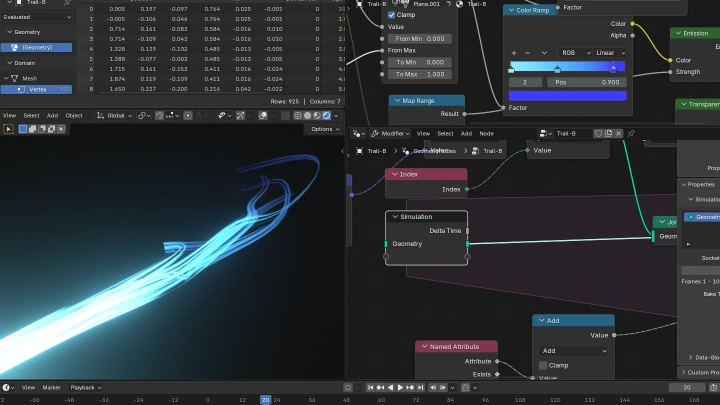Click the Color Ramp Pos 0.900 field
The width and height of the screenshot is (720, 405).
587,82
